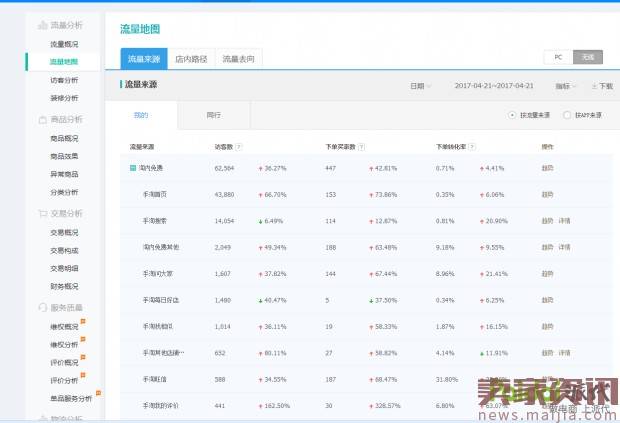Screen dimensions: 620x423
Task: Open 分类分析 in the sidebar
Action: pos(64,193)
